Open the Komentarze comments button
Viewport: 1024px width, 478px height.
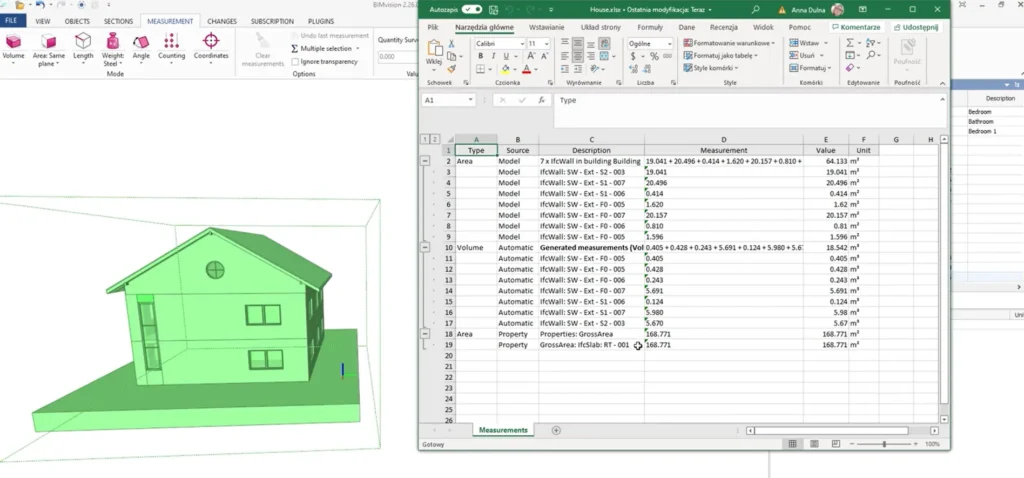click(x=856, y=27)
